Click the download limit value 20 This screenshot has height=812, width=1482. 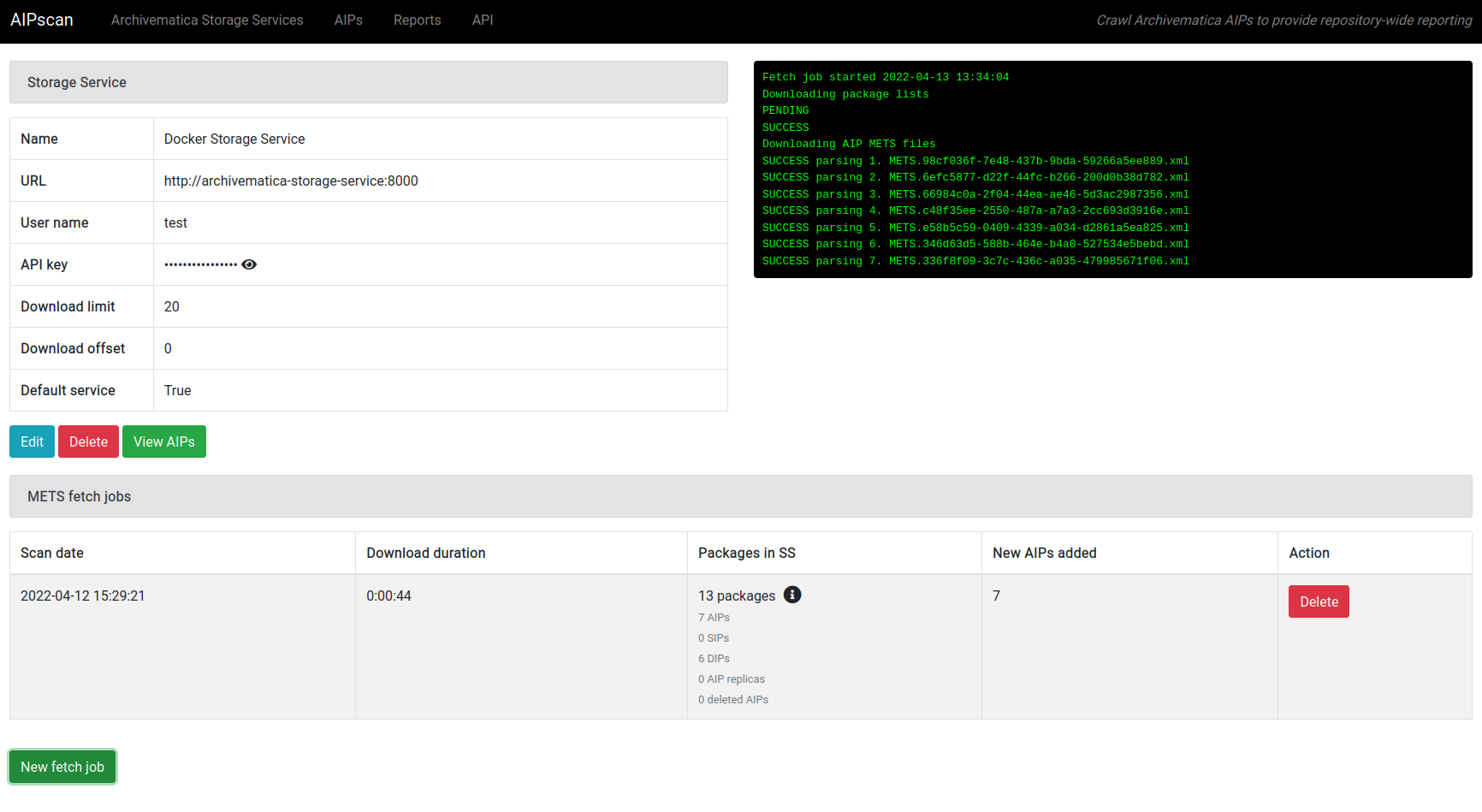pos(172,306)
